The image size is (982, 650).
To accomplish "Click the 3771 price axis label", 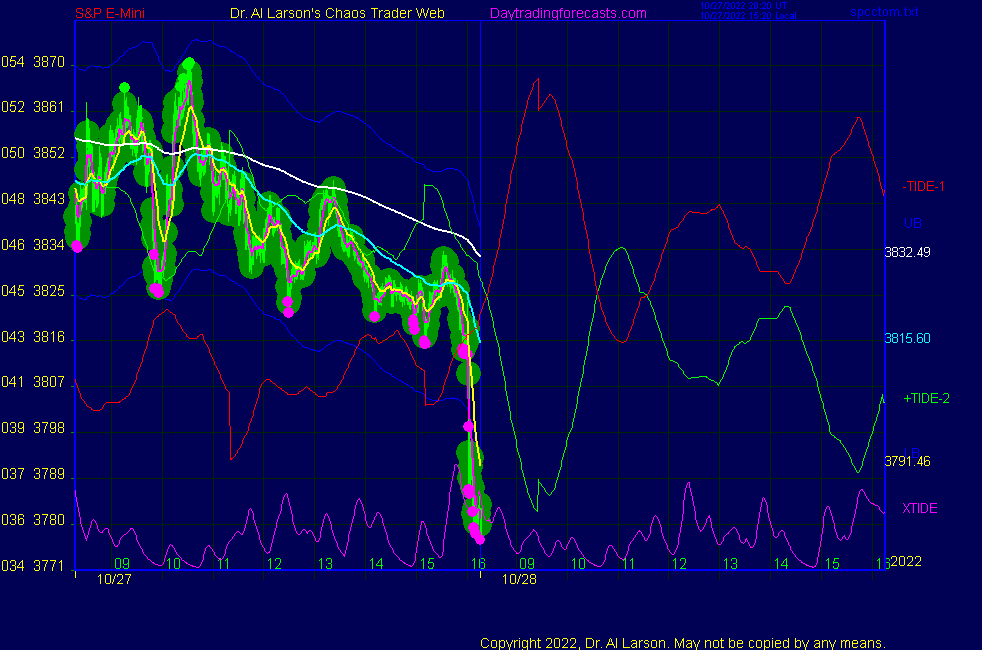I will point(48,567).
